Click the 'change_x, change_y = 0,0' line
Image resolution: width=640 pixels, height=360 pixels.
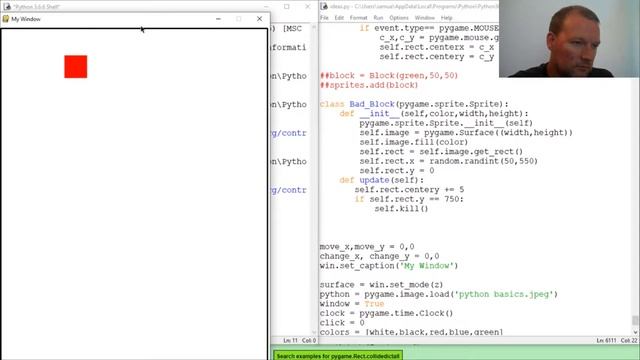(x=380, y=256)
